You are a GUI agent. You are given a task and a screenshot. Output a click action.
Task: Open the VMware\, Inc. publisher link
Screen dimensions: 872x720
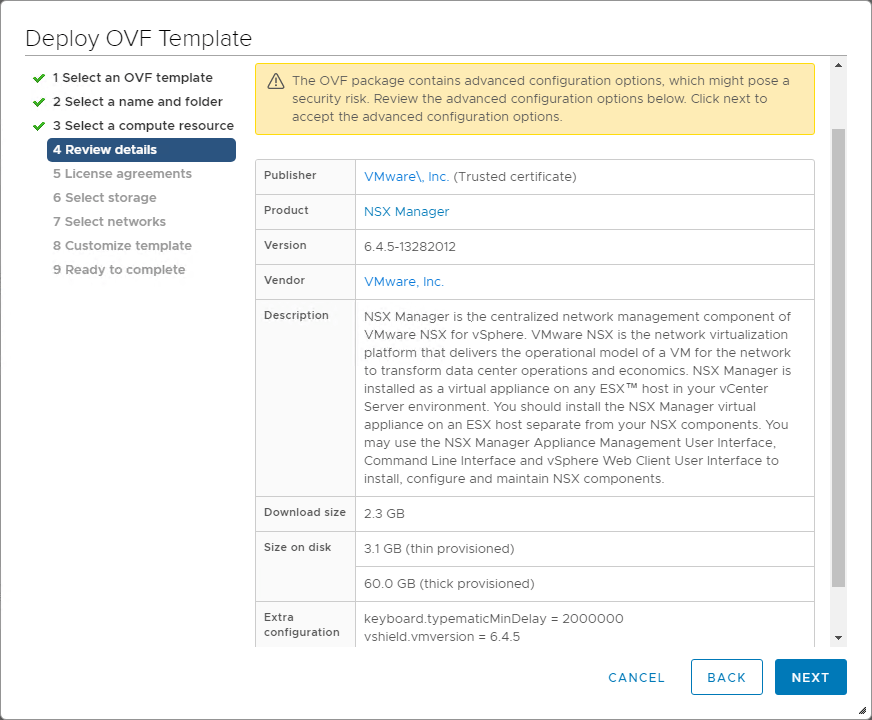click(x=407, y=177)
